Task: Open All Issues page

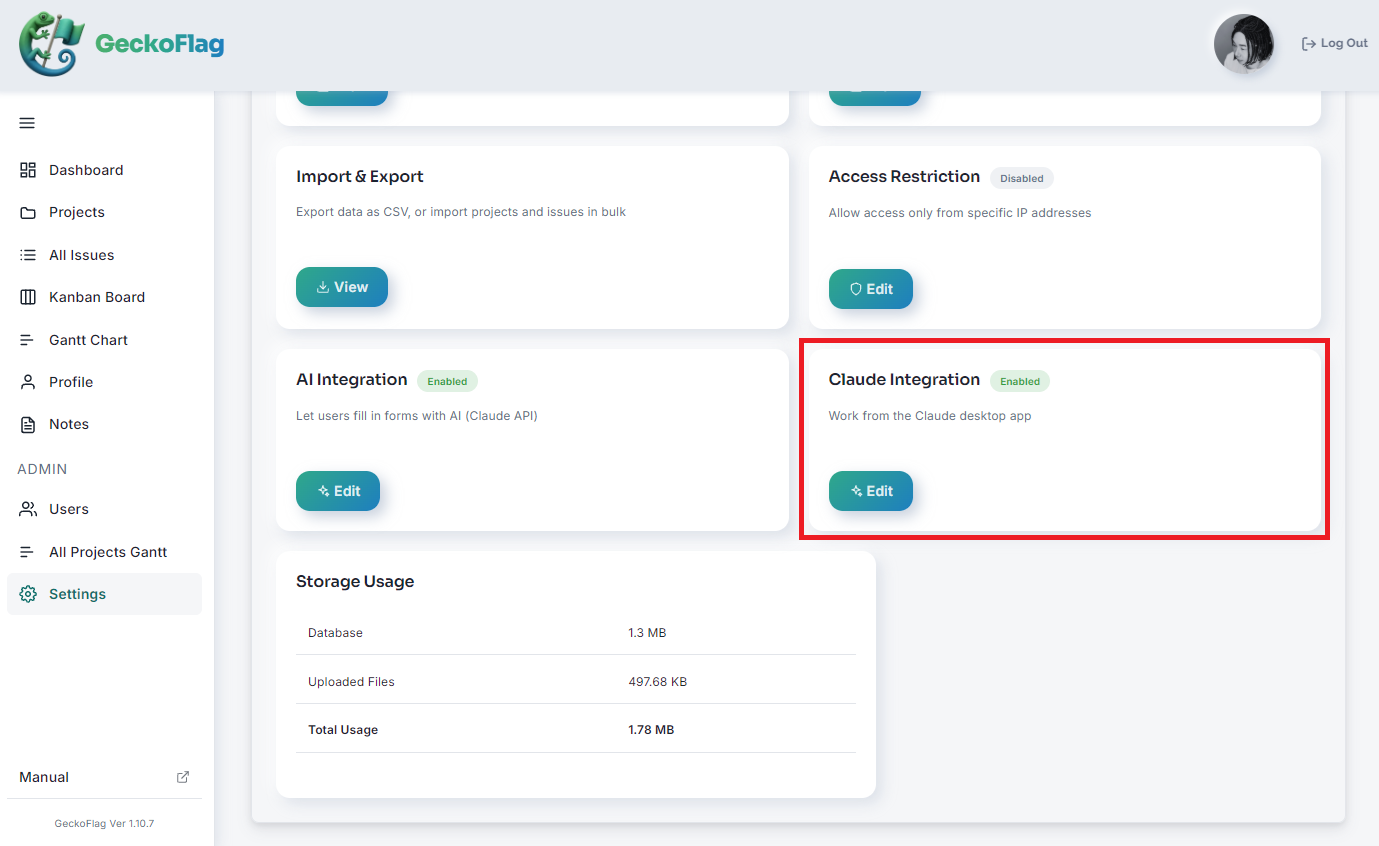Action: 104,255
